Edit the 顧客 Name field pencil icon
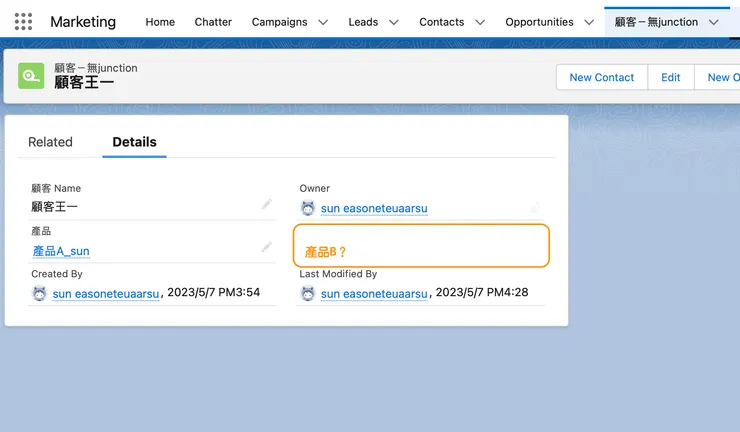Image resolution: width=740 pixels, height=432 pixels. coord(267,204)
